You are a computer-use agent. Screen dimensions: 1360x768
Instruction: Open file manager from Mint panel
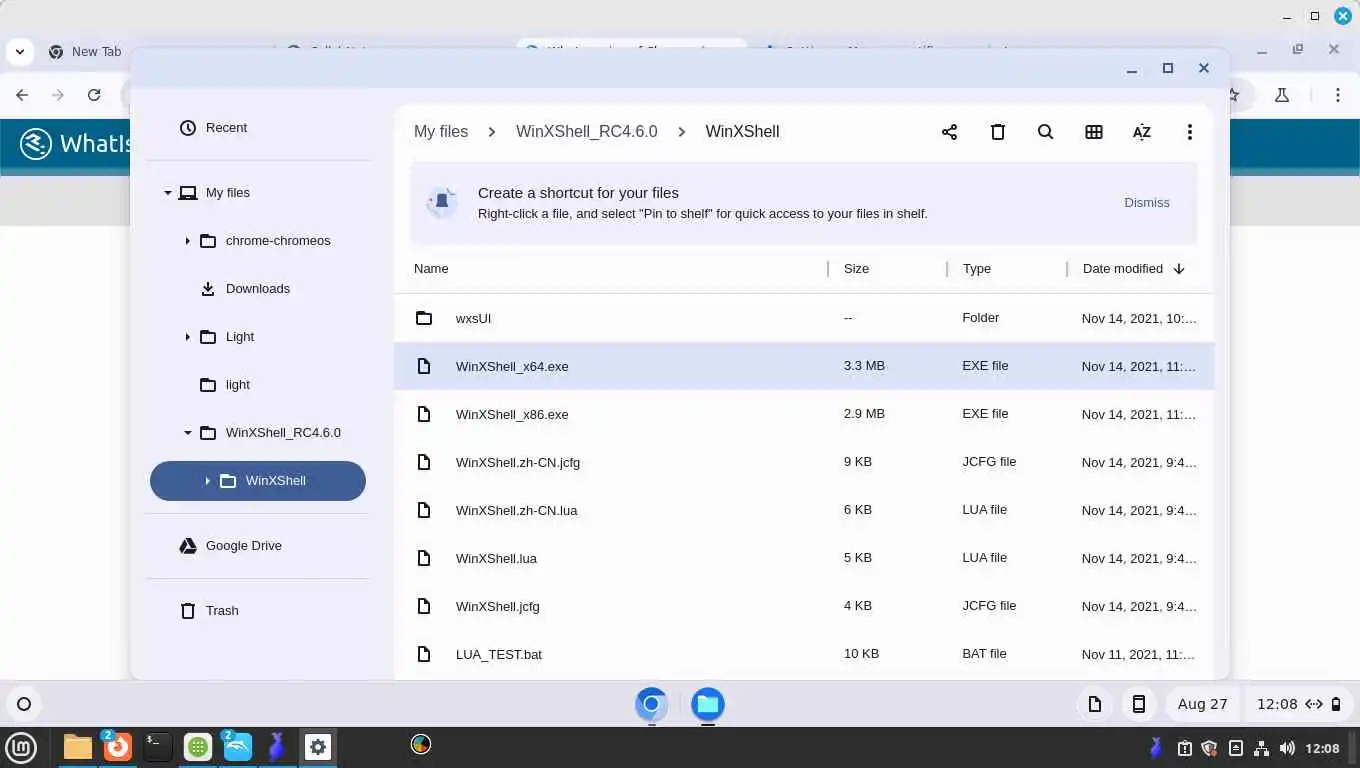coord(77,746)
